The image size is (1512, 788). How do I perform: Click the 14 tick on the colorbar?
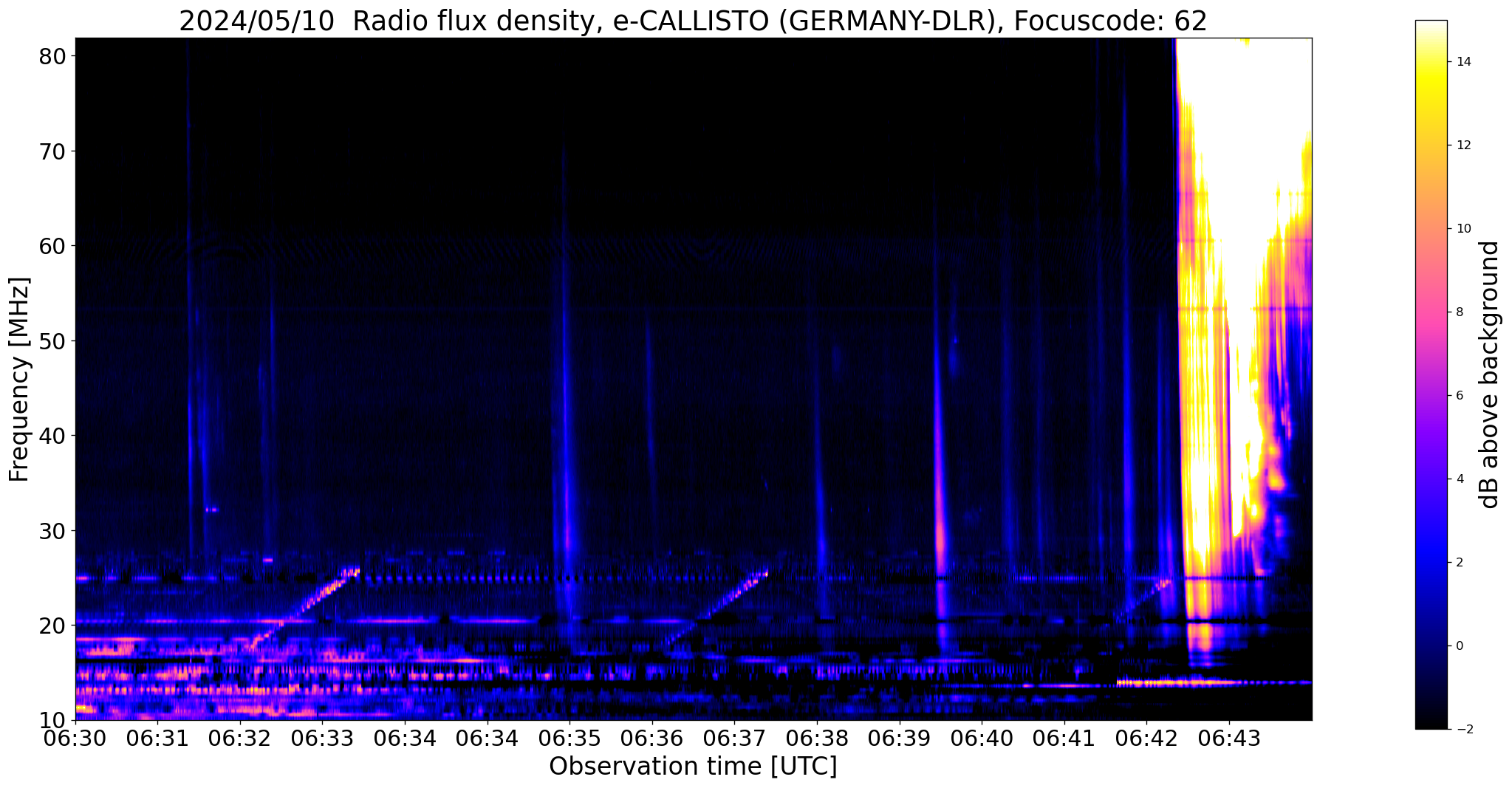click(1463, 62)
